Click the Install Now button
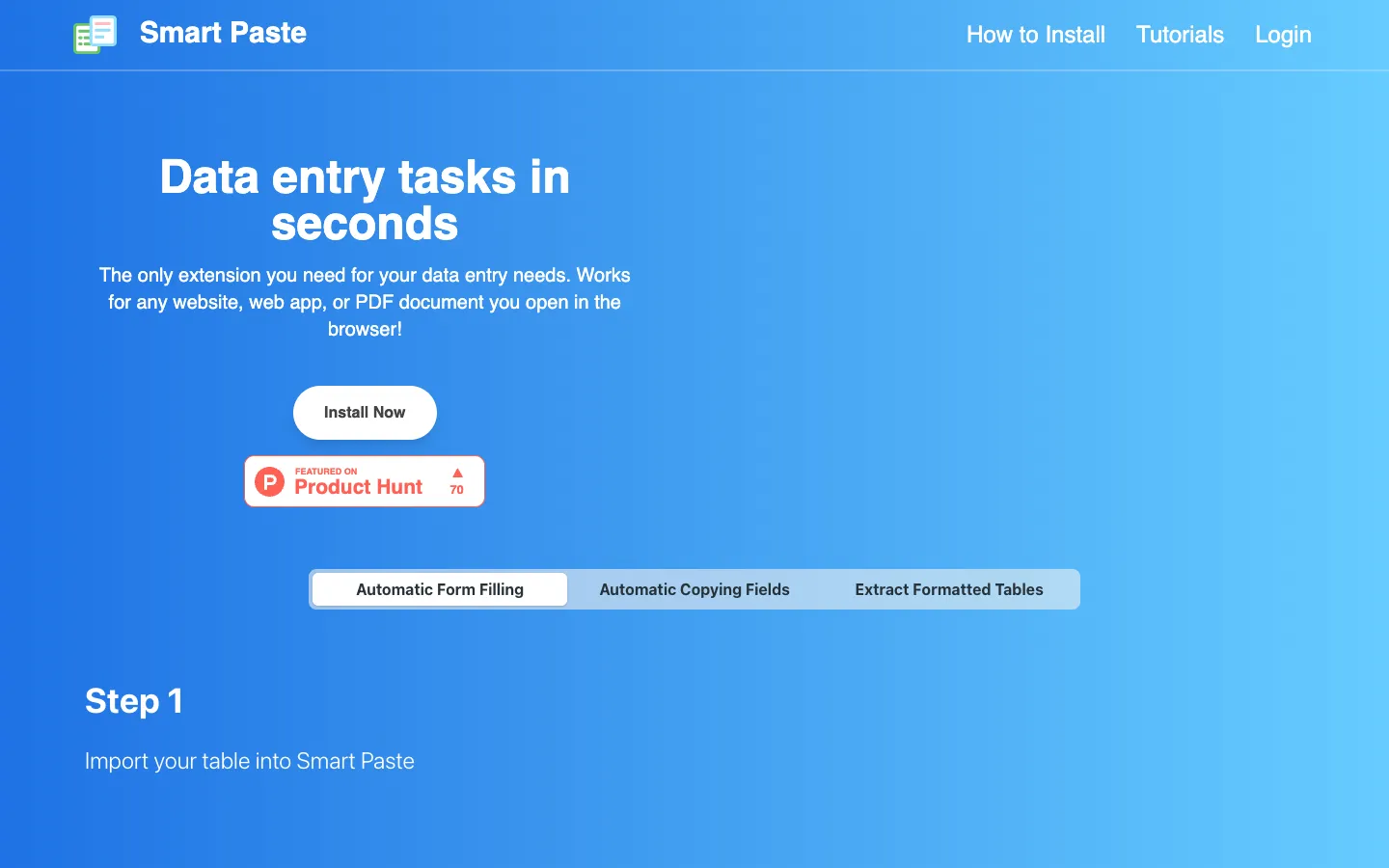This screenshot has width=1389, height=868. pyautogui.click(x=365, y=413)
